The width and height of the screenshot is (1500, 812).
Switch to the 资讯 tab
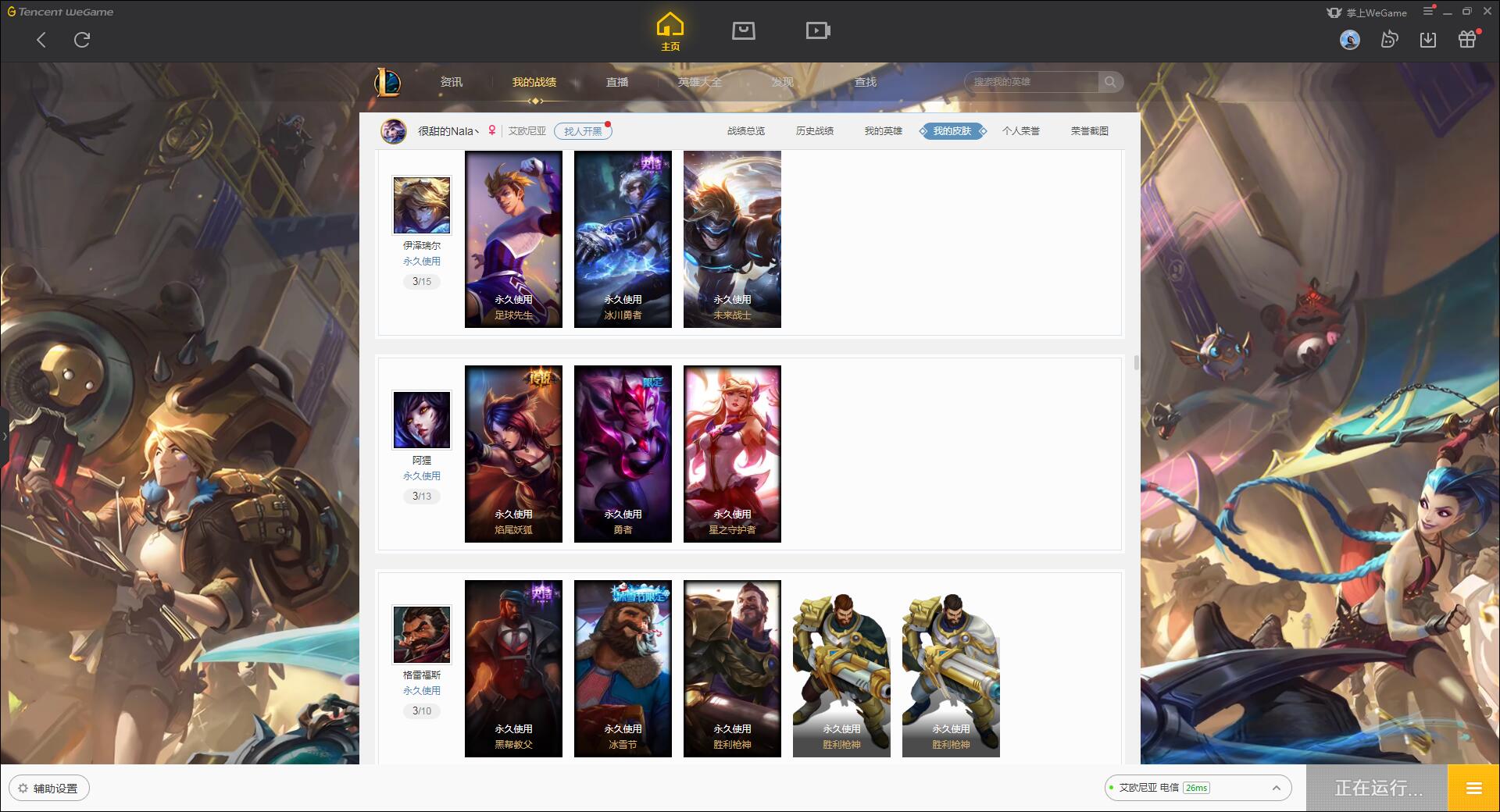tap(452, 82)
